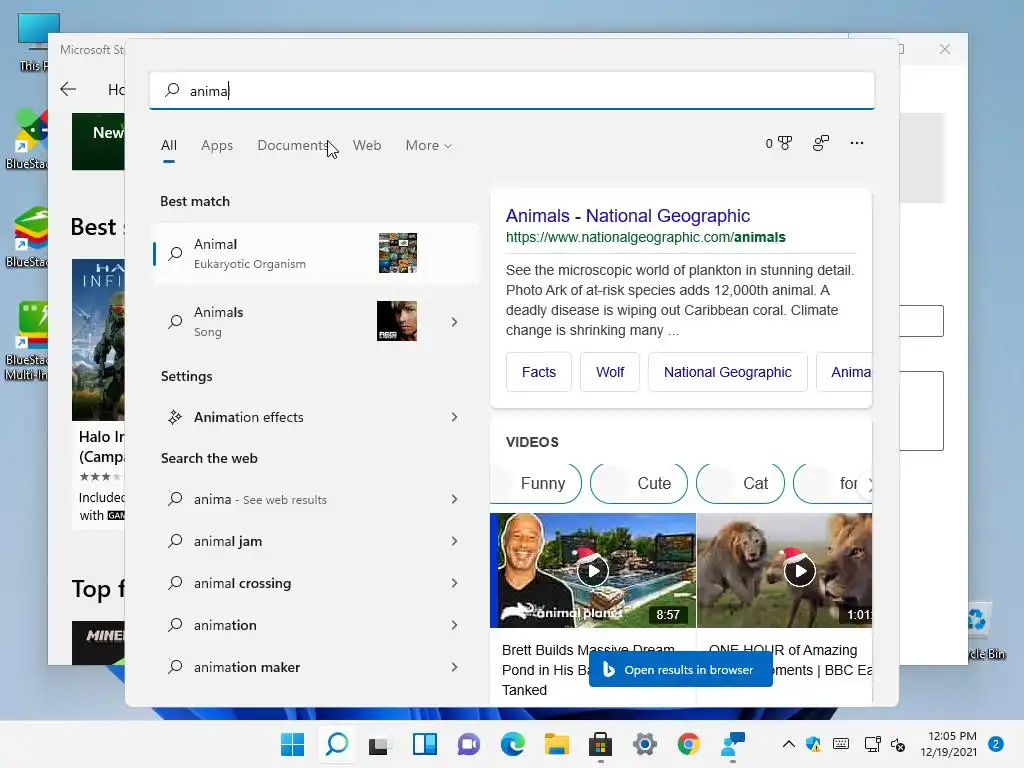Image resolution: width=1024 pixels, height=768 pixels.
Task: Click the touch keyboard tray icon
Action: coord(841,744)
